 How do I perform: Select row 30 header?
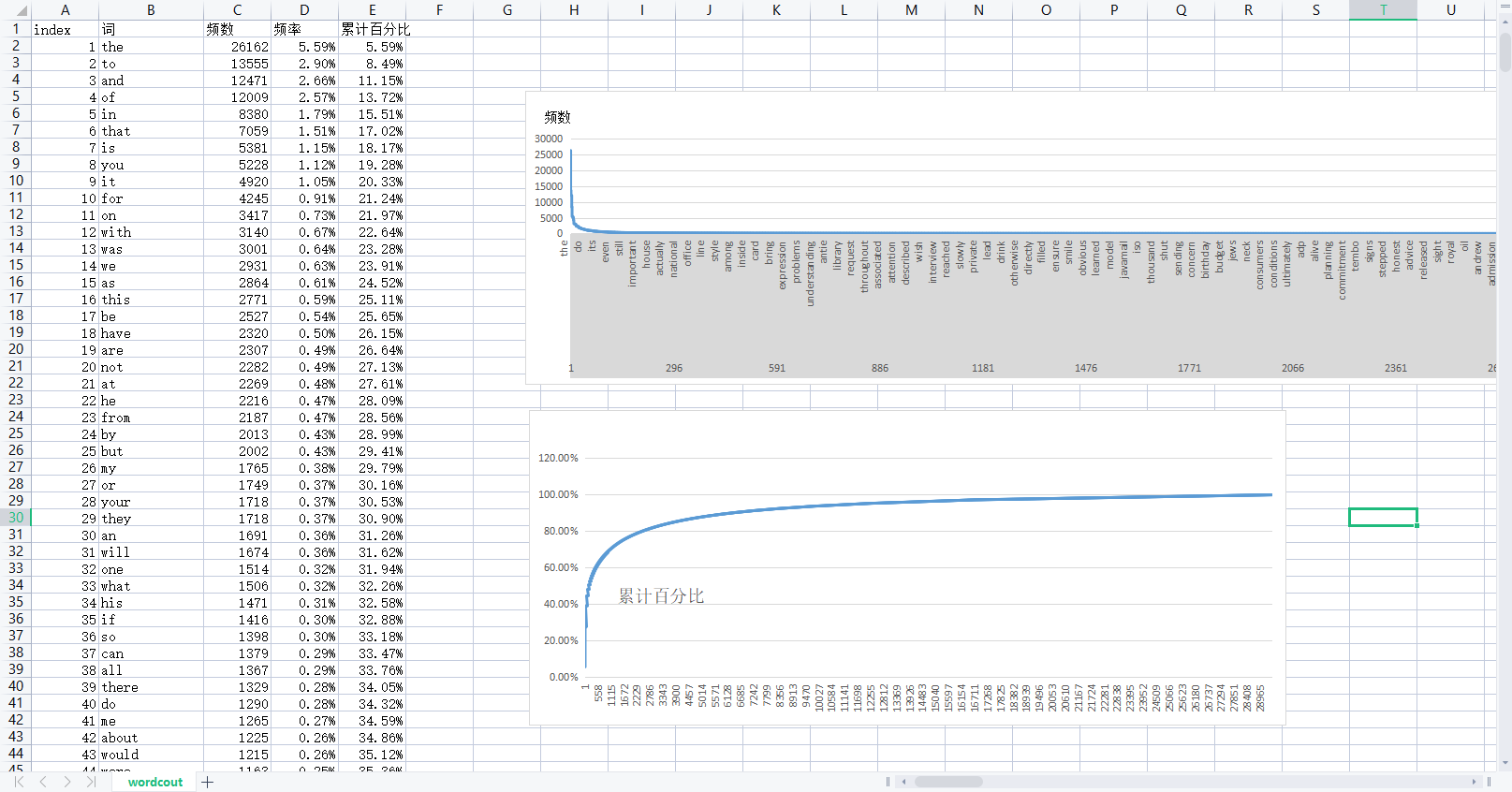16,518
